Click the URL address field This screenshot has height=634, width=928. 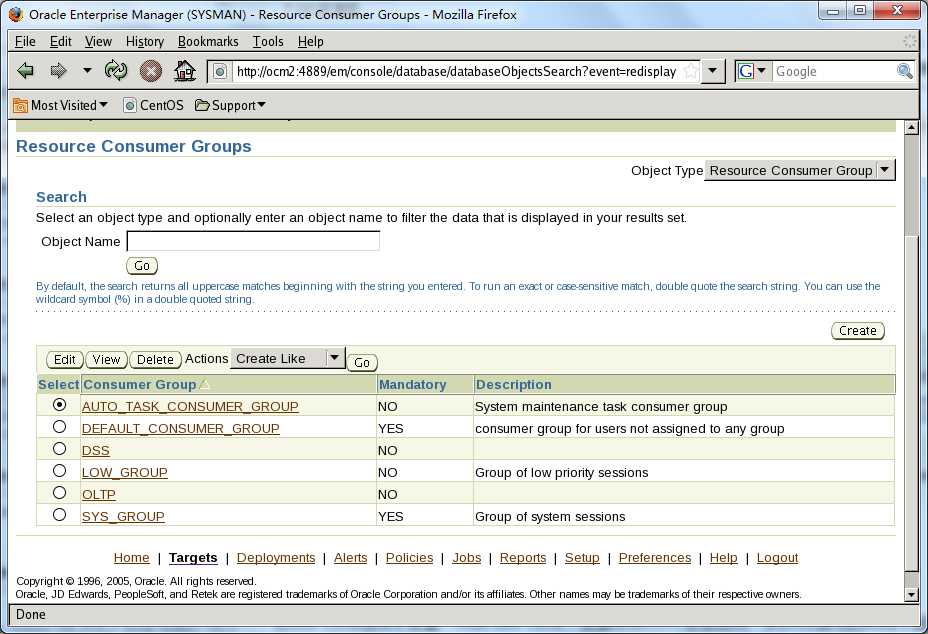456,72
